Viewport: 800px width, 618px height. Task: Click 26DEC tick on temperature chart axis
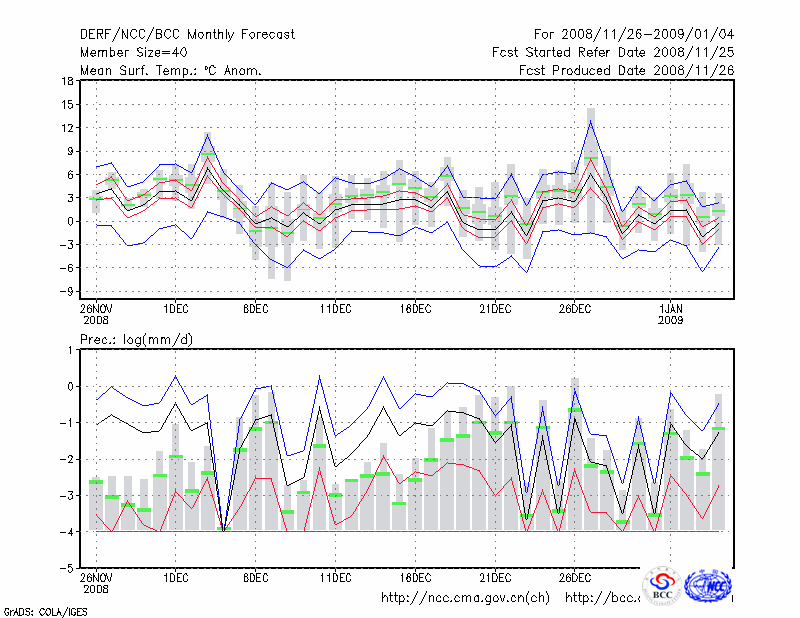point(575,307)
